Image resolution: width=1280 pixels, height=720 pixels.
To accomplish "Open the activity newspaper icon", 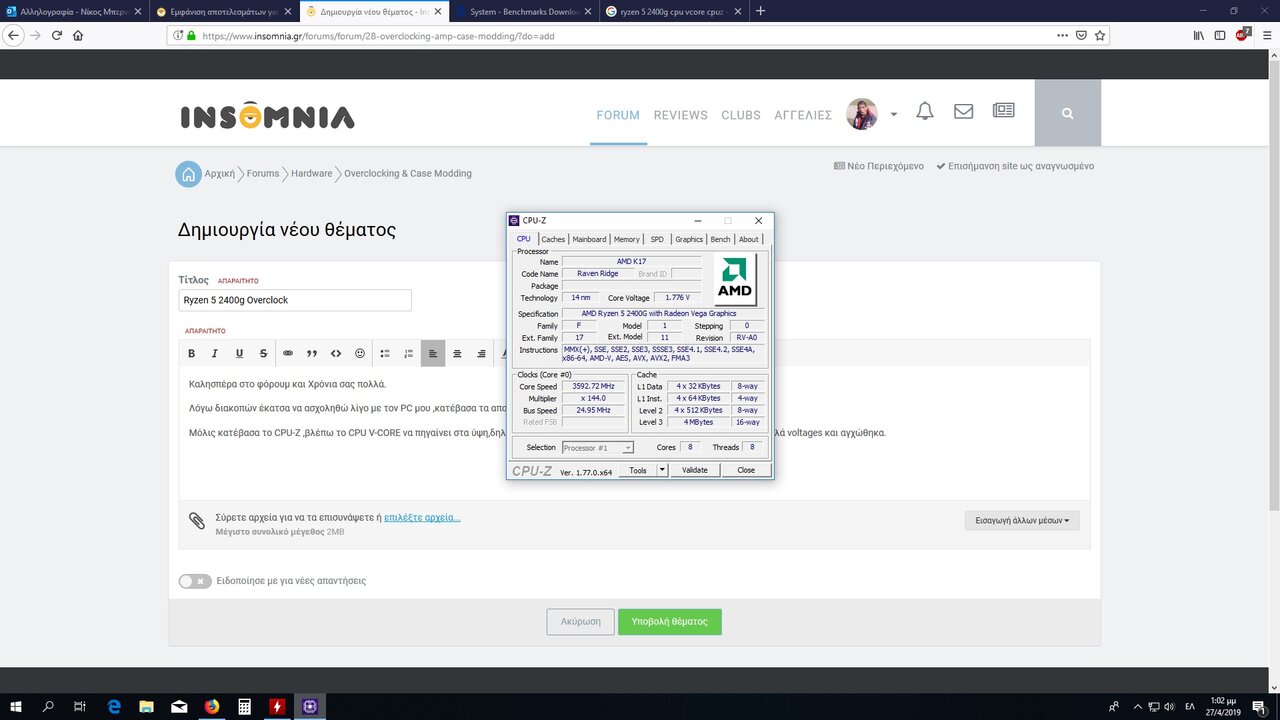I will 1003,111.
